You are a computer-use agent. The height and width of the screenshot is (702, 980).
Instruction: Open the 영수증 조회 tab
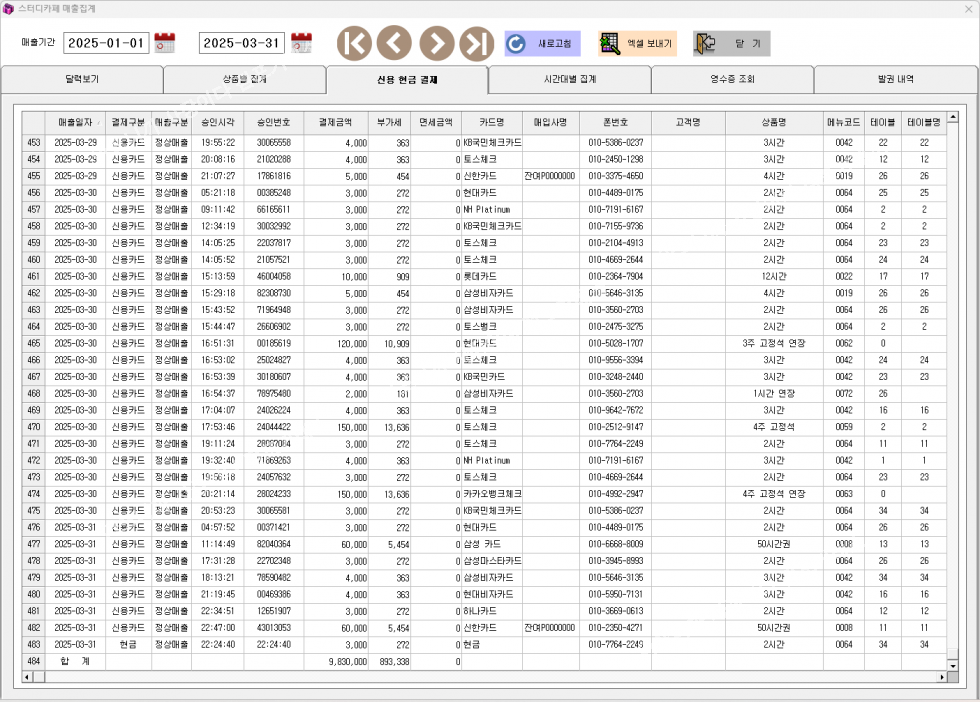point(732,79)
